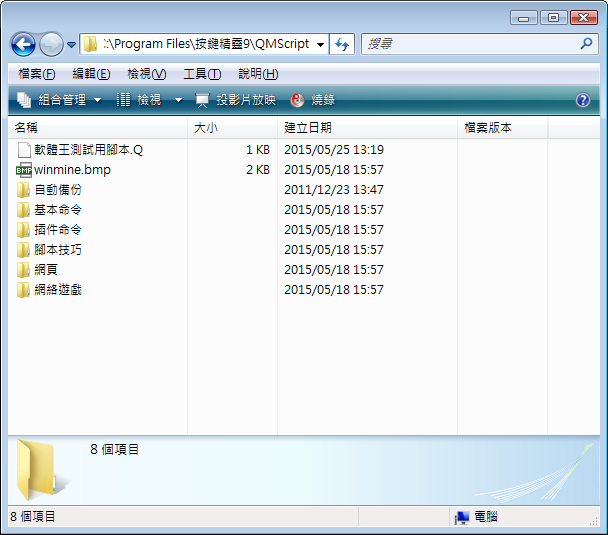608x535 pixels.
Task: Click the Forward navigation arrow button
Action: click(51, 44)
